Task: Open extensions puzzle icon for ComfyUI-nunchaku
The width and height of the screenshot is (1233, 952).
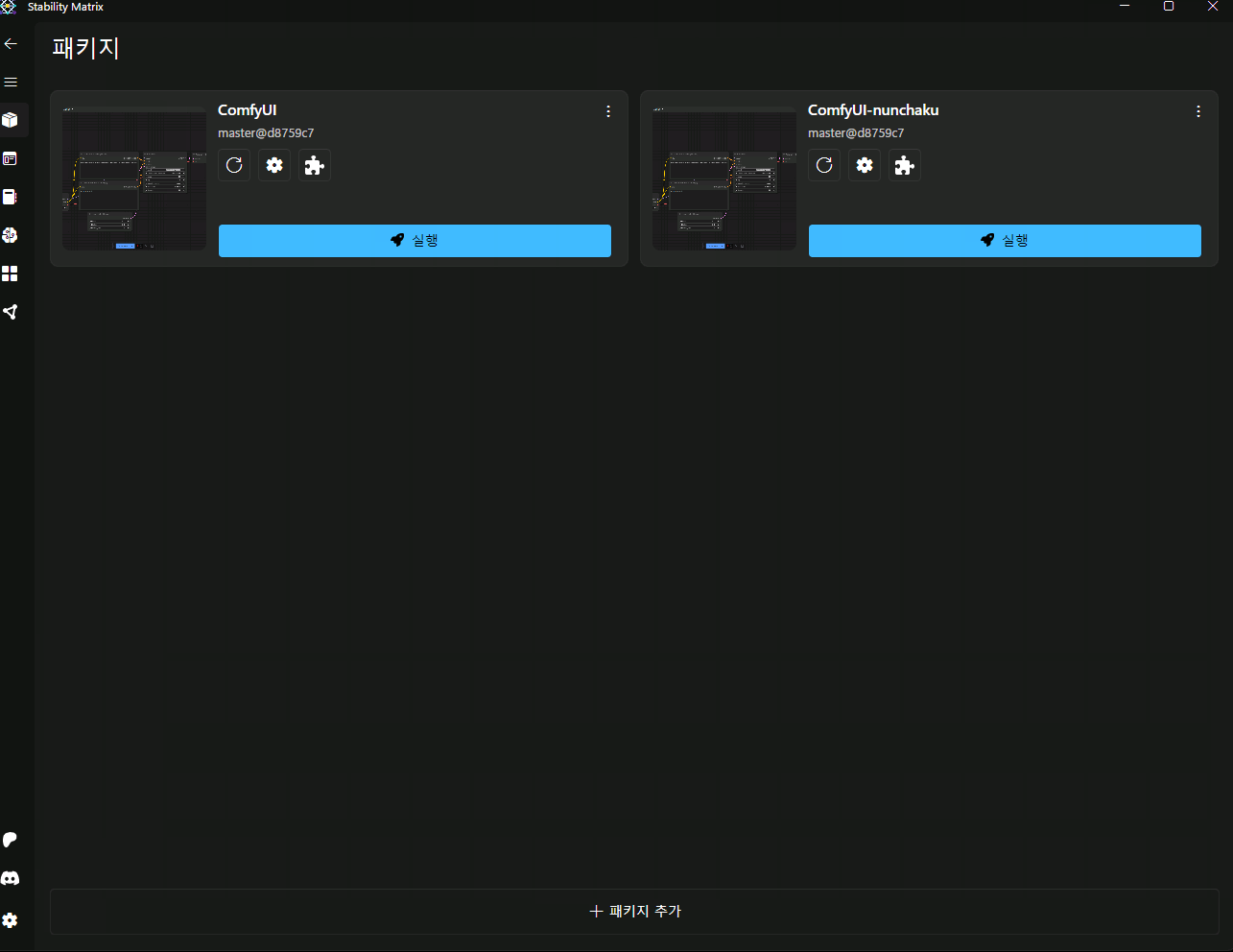Action: pos(905,165)
